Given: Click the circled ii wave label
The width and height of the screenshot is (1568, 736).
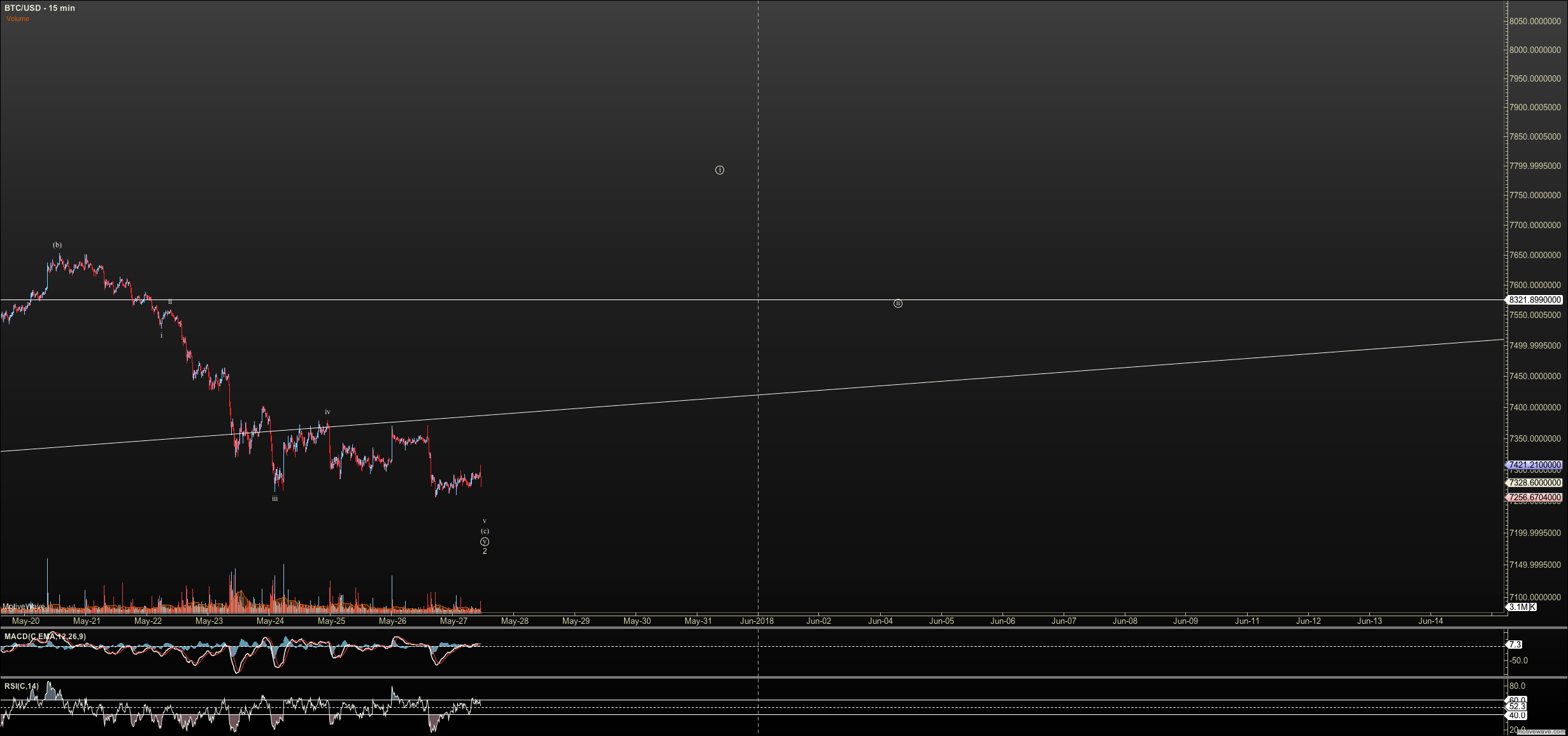Looking at the screenshot, I should coord(897,303).
